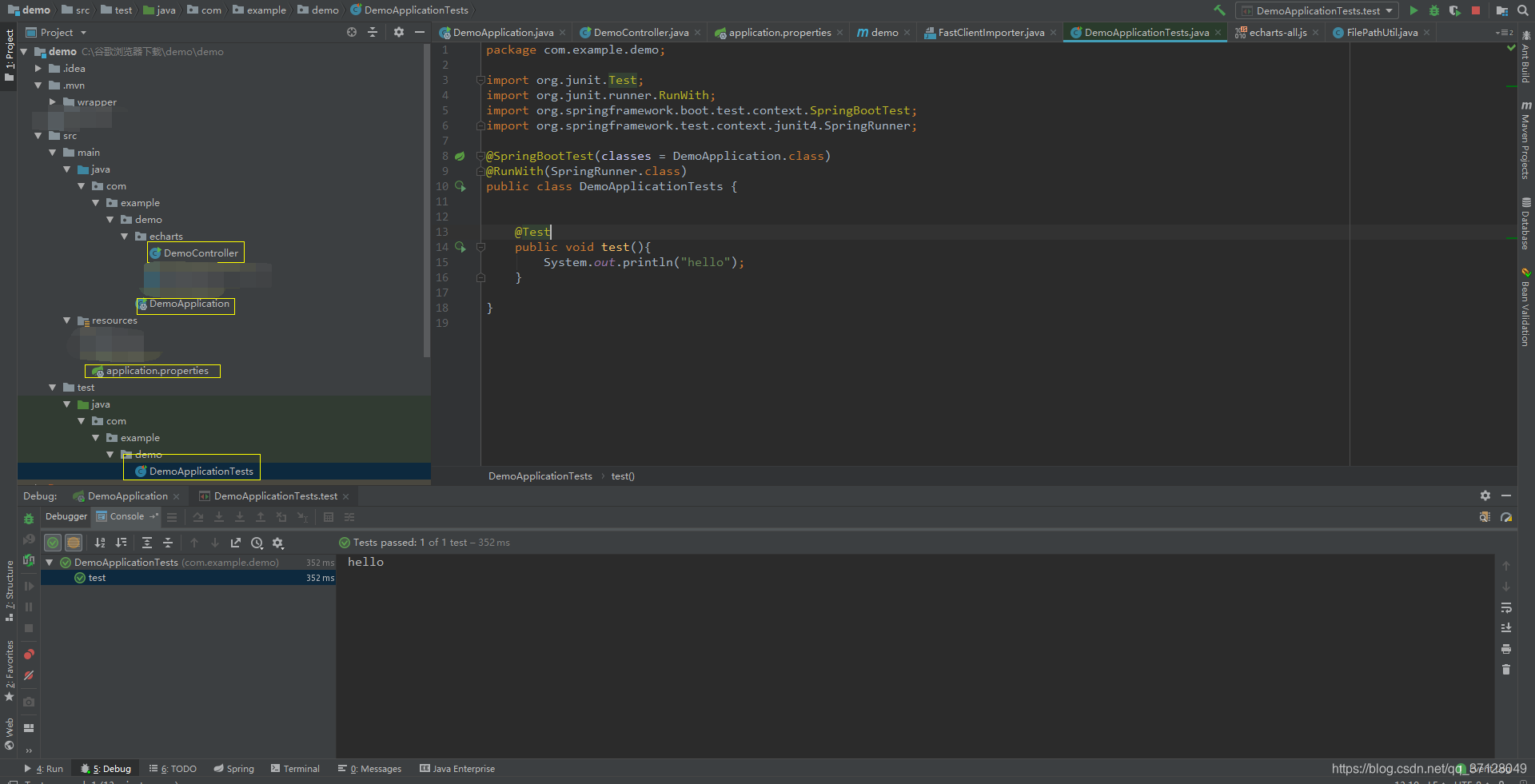The image size is (1535, 784).
Task: Select the test result row
Action: point(188,578)
